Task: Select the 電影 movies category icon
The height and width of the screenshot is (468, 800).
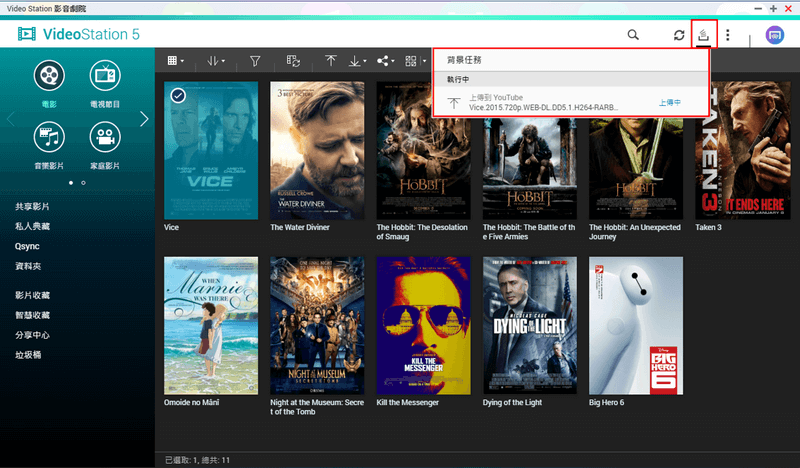Action: [x=49, y=76]
